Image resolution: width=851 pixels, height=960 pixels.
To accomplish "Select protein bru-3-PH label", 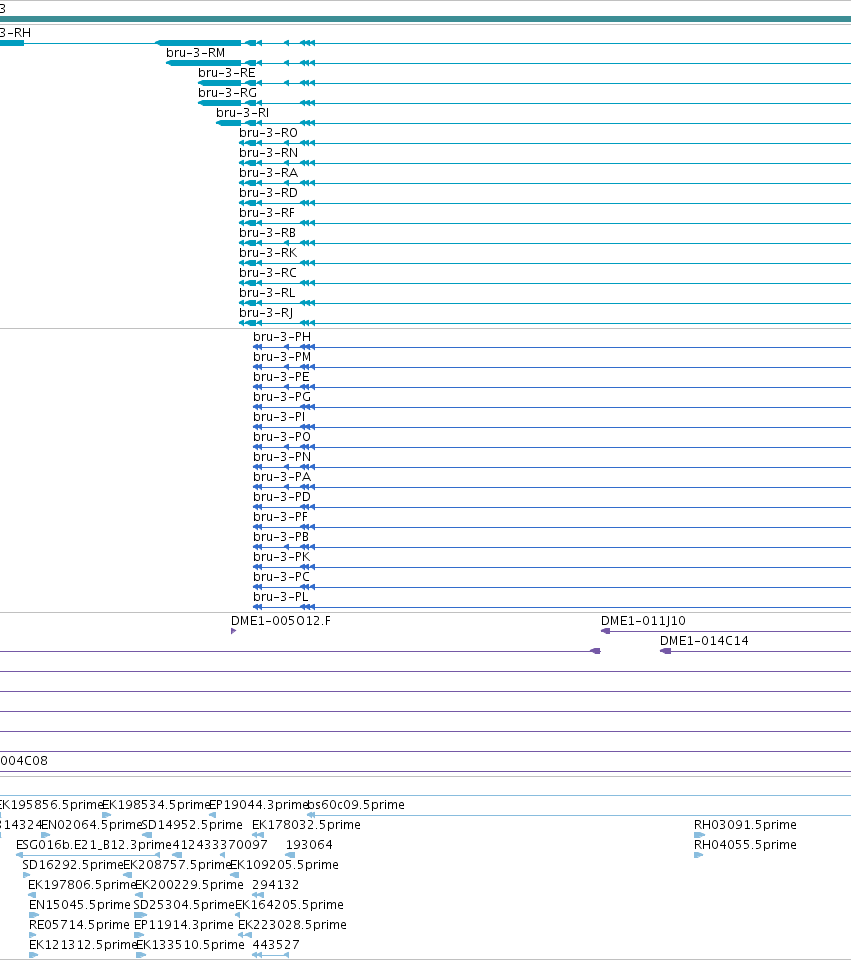I will click(x=282, y=337).
